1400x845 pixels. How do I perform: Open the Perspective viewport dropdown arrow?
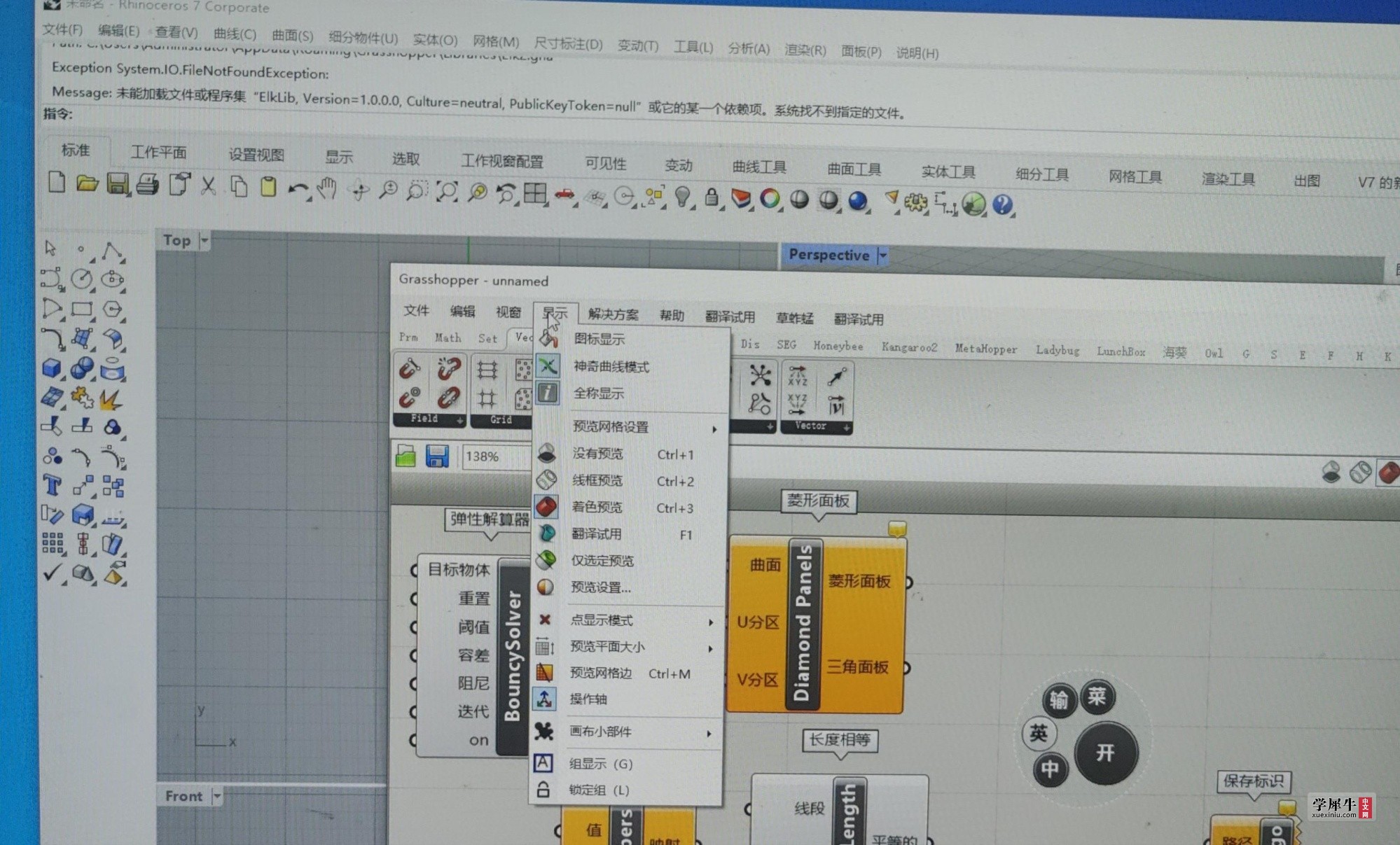(x=882, y=256)
